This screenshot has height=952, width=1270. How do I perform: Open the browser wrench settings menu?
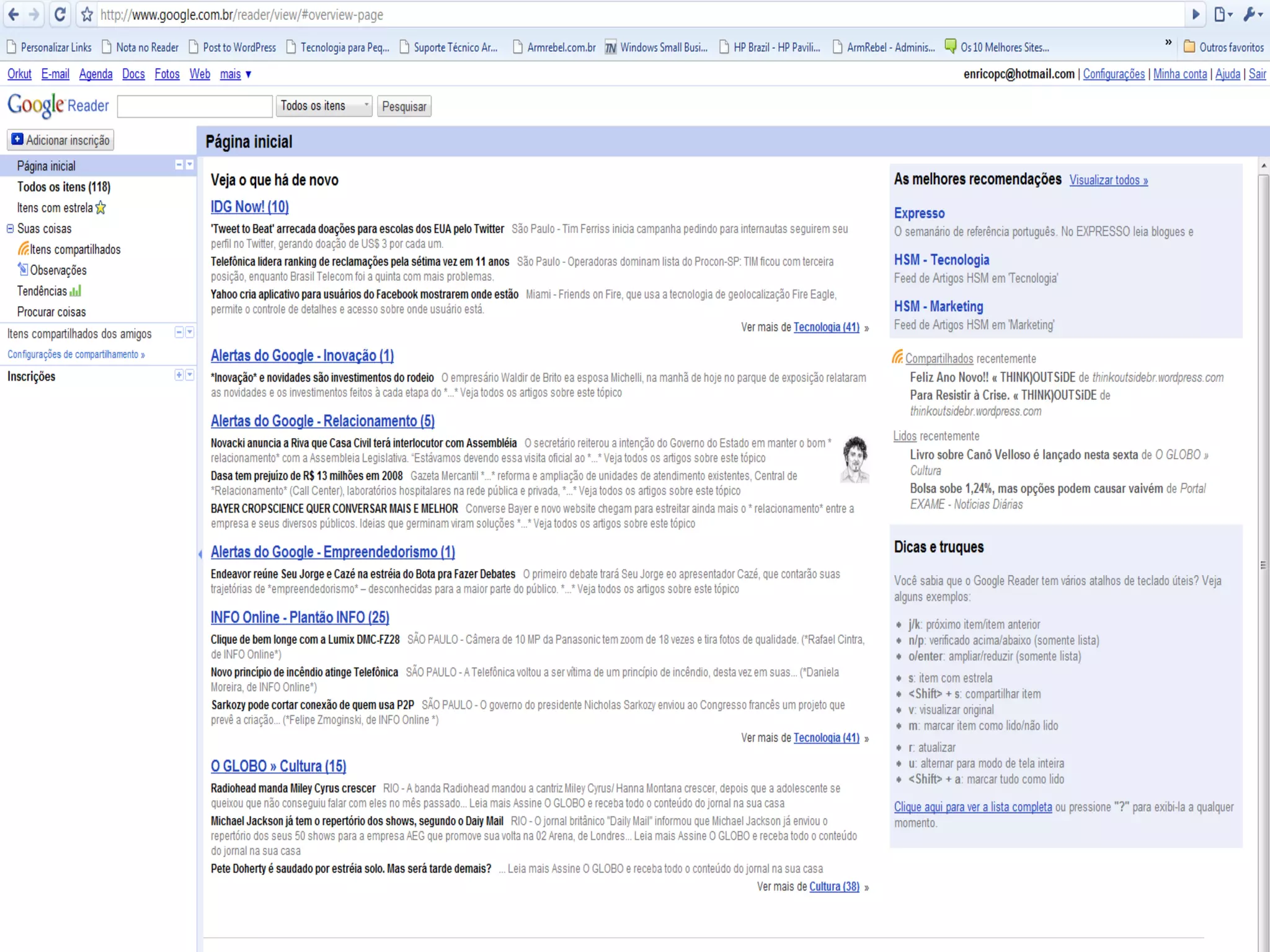click(1252, 14)
